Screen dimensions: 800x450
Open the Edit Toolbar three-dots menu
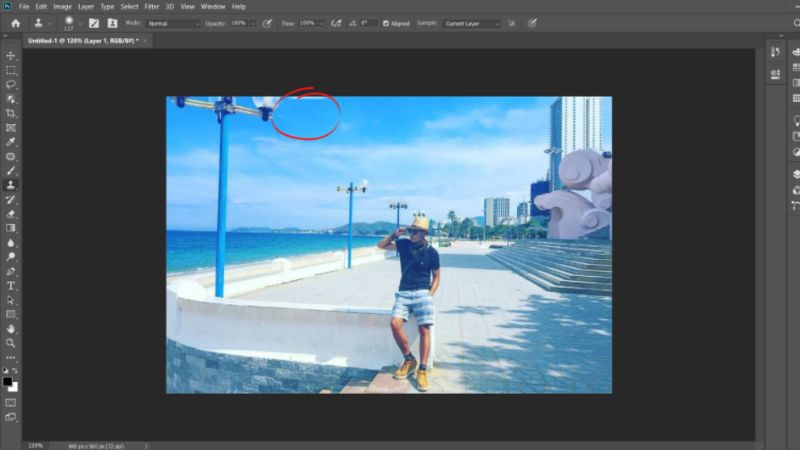pyautogui.click(x=10, y=357)
